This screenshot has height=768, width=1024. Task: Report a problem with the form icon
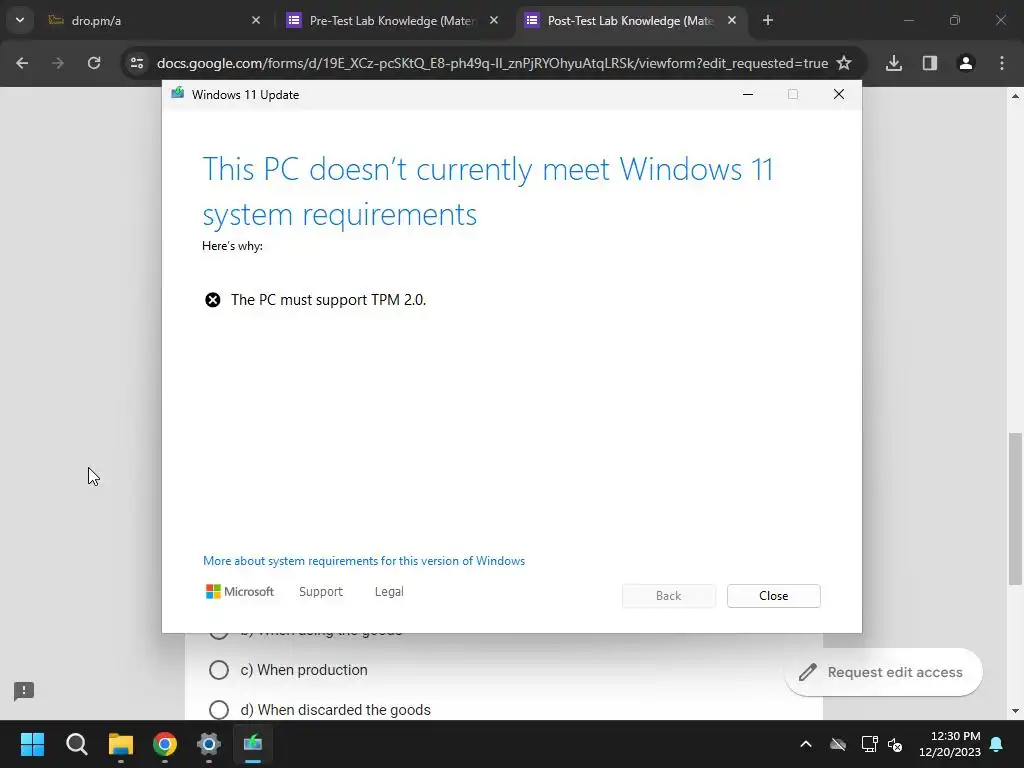click(24, 691)
